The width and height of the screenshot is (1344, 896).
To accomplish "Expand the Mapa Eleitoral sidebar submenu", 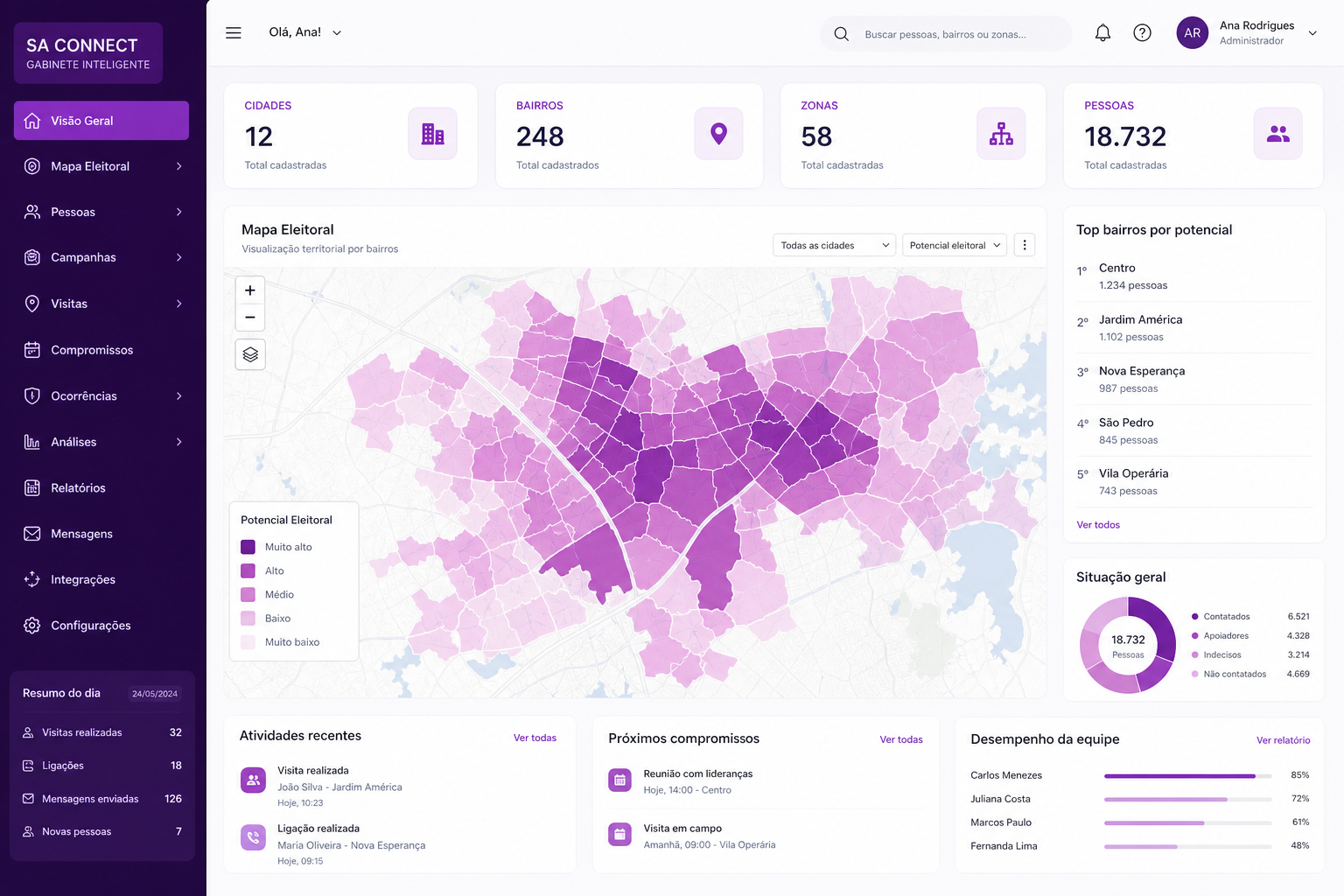I will tap(179, 166).
